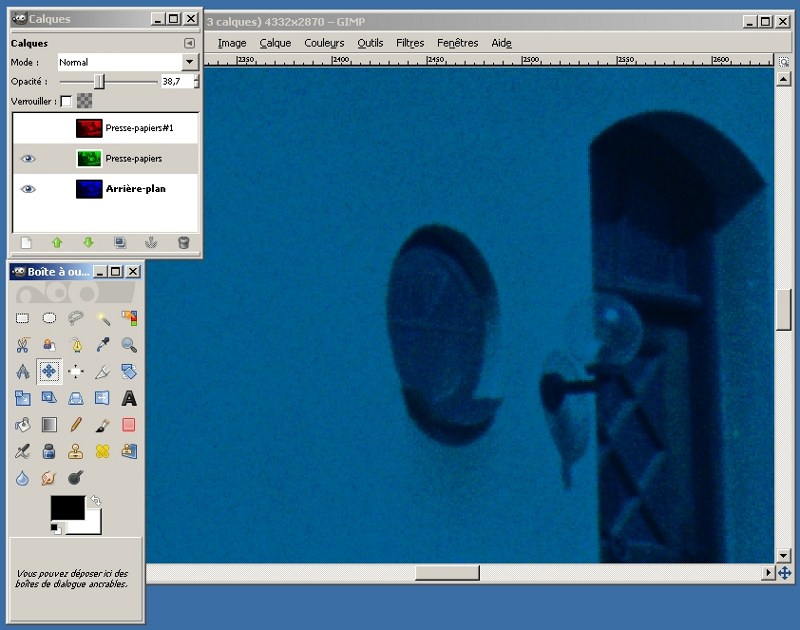The image size is (800, 630).
Task: Hide the green Presse-papiers layer
Action: pyautogui.click(x=28, y=159)
